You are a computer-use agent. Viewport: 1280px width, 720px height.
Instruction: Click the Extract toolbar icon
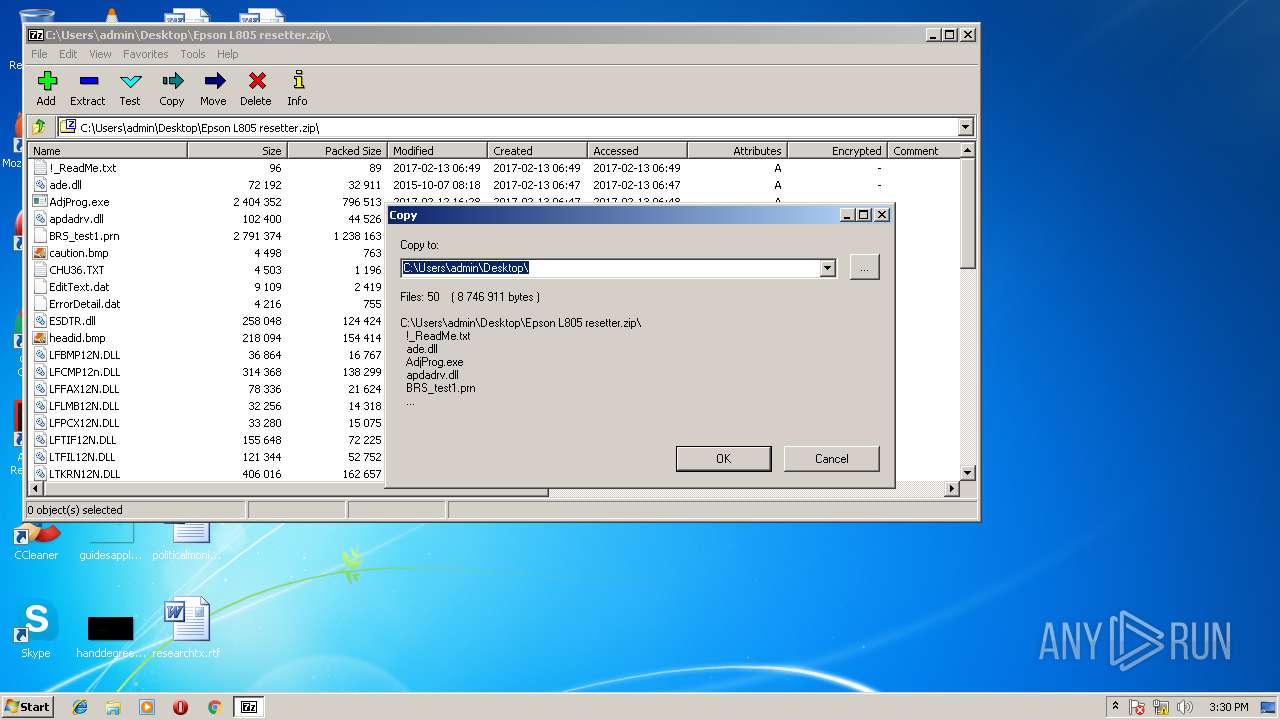(x=88, y=88)
